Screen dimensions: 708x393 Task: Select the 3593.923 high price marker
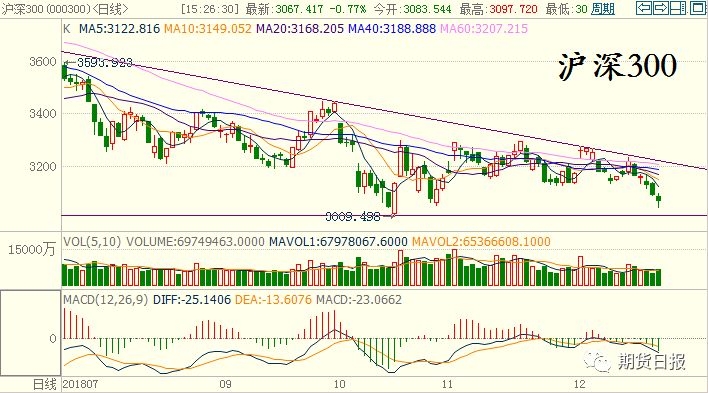pos(105,63)
